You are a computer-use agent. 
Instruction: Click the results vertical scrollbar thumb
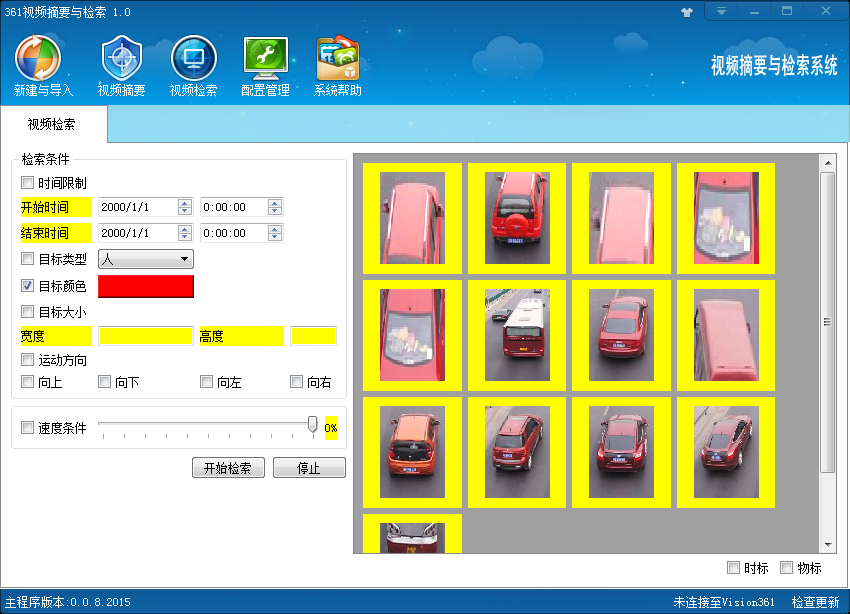coord(828,322)
